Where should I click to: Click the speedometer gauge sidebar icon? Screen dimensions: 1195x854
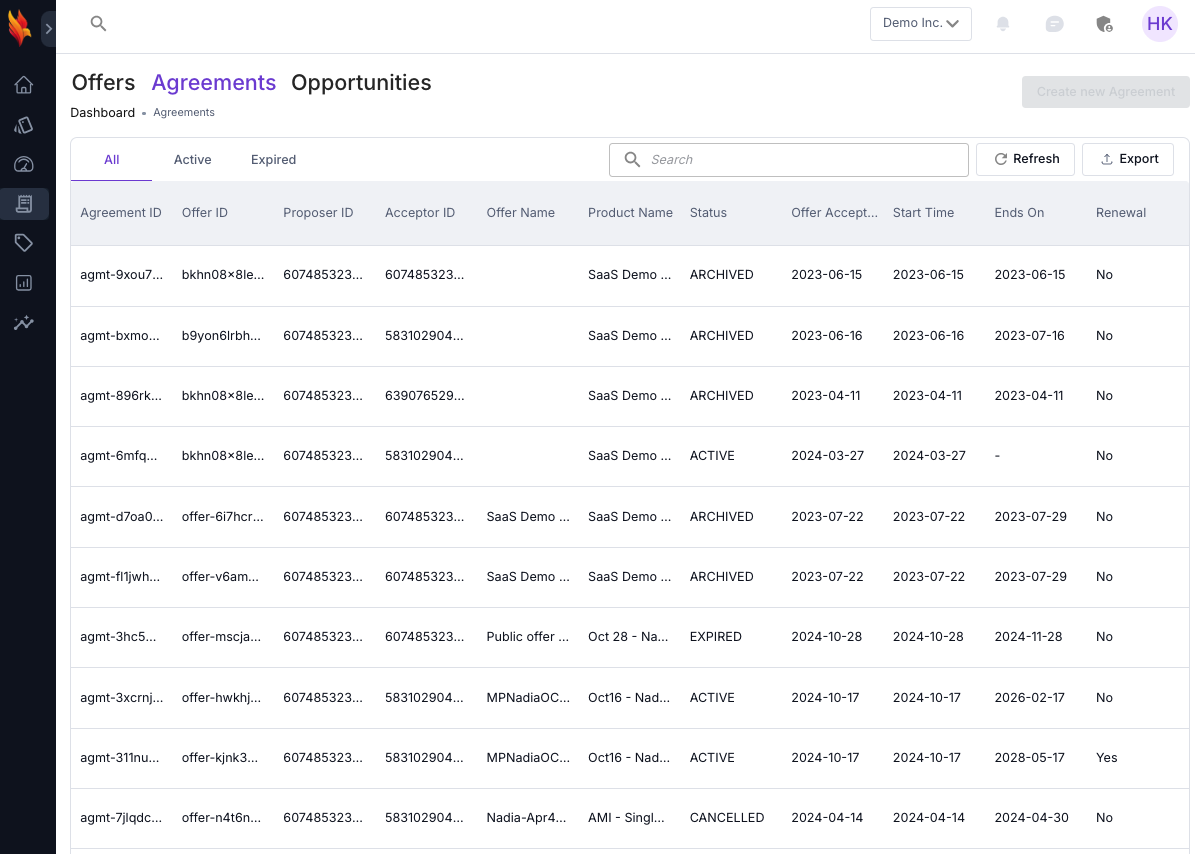click(x=24, y=164)
